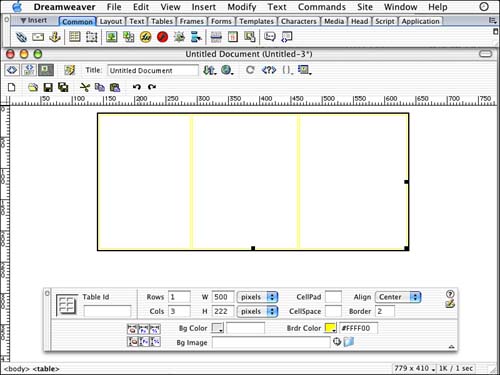The image size is (500, 375).
Task: Click Point to File target icon
Action: click(x=337, y=342)
